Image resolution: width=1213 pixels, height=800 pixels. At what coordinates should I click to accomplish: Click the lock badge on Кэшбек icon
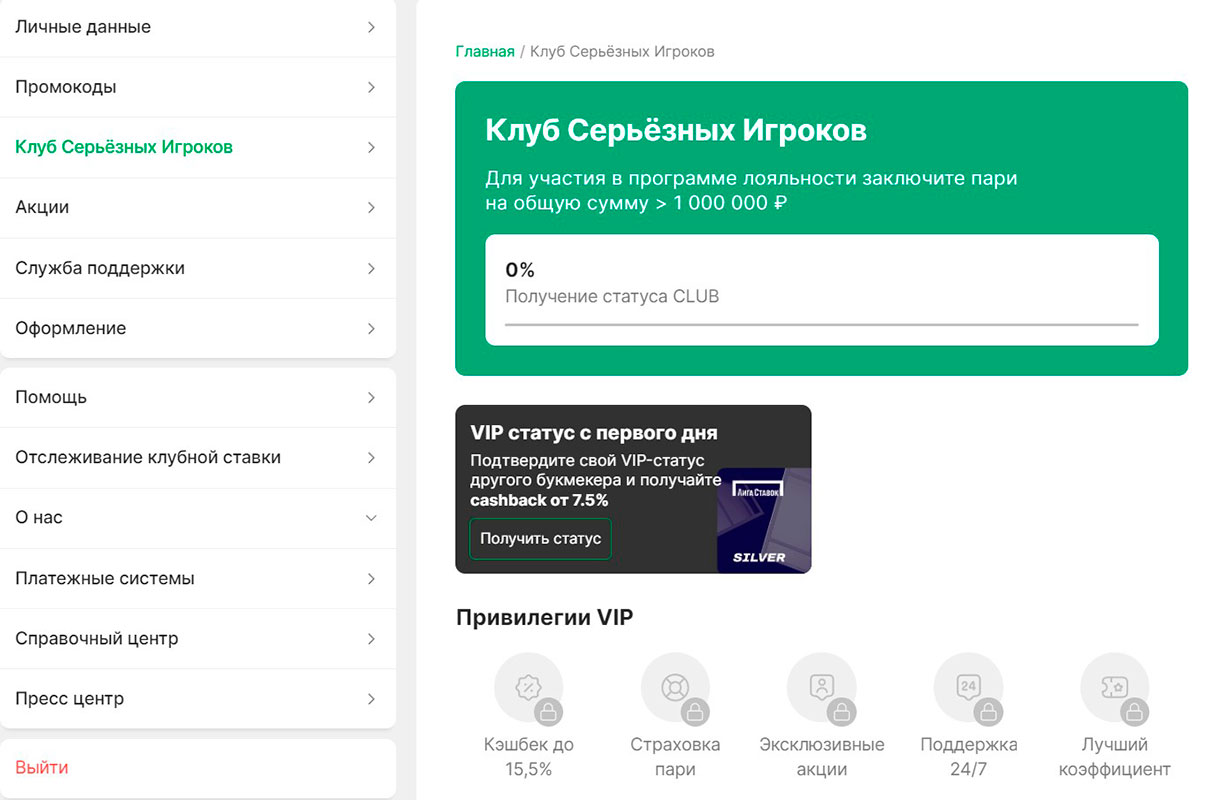(546, 710)
